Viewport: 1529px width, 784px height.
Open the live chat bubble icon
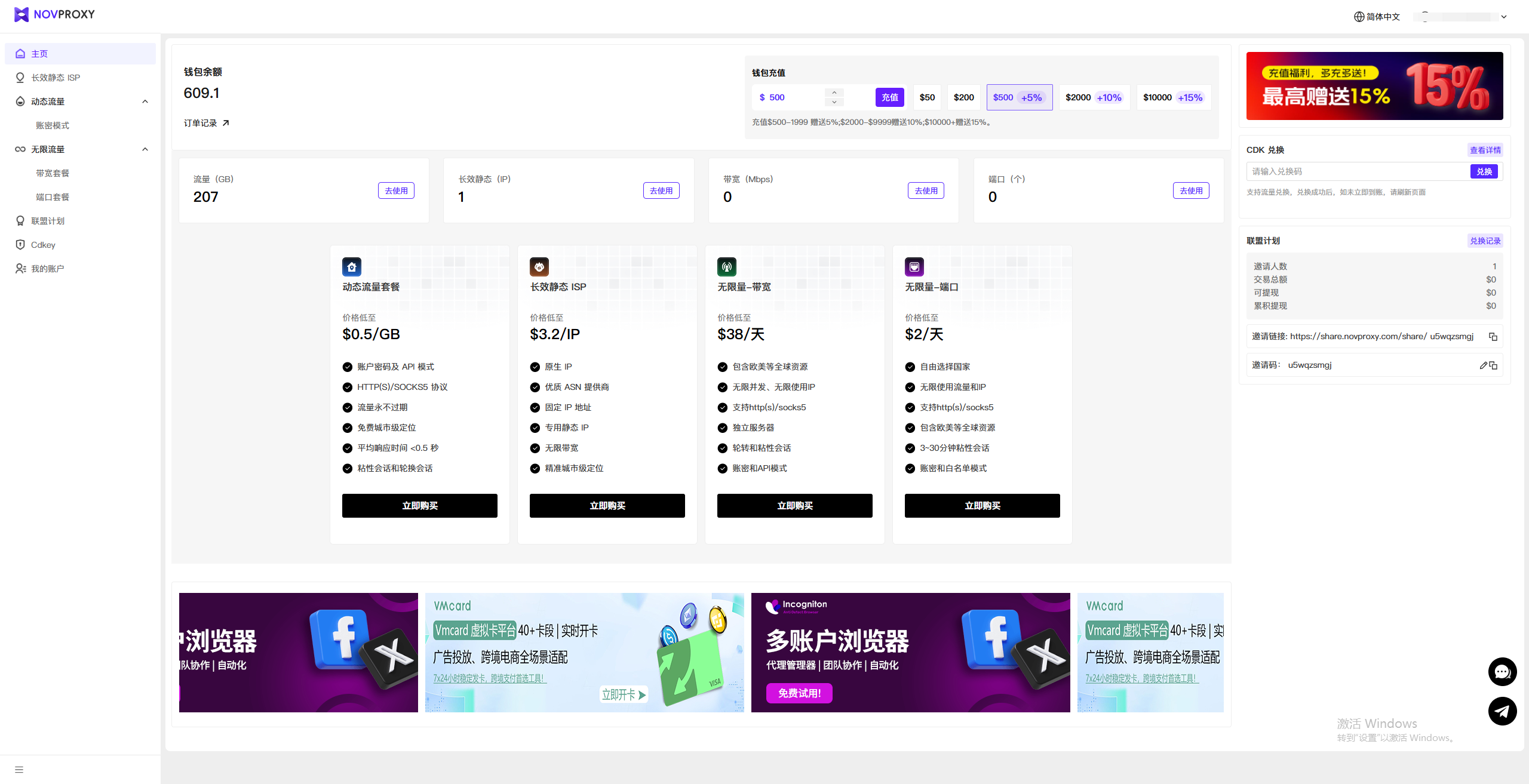[x=1502, y=672]
